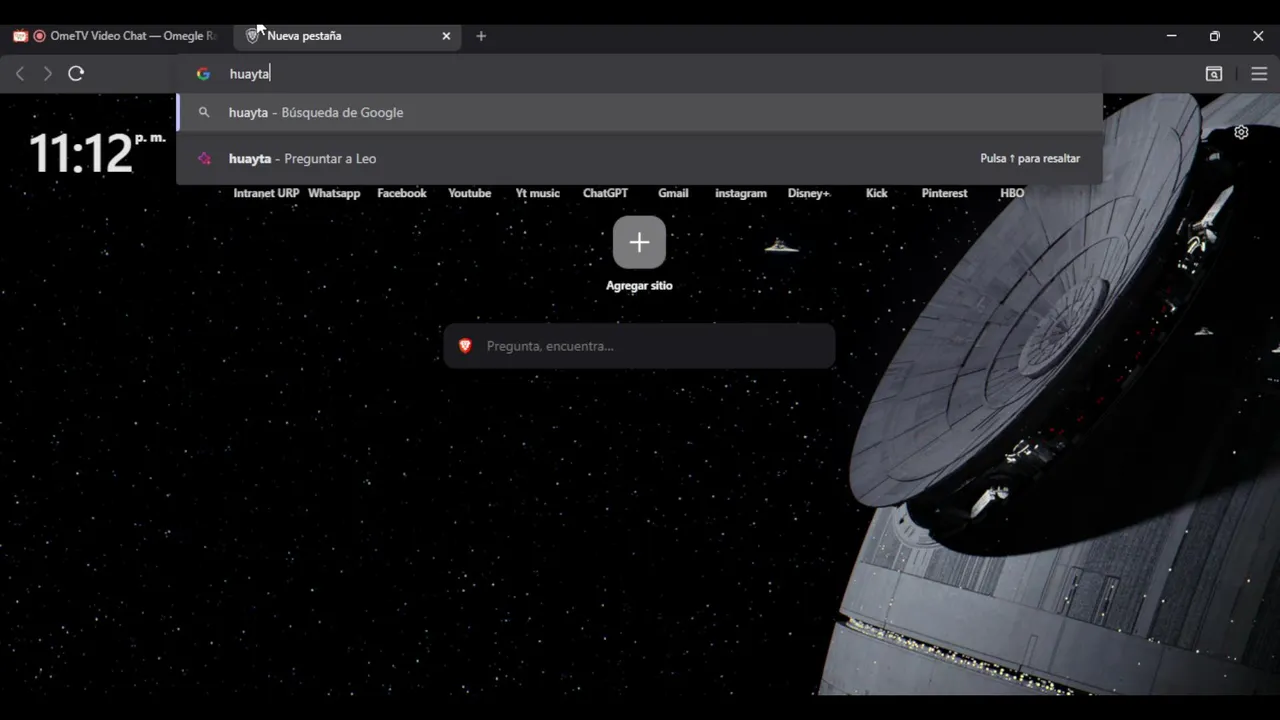Click the shield favicon on Nueva pestaña tab
This screenshot has width=1280, height=720.
252,36
